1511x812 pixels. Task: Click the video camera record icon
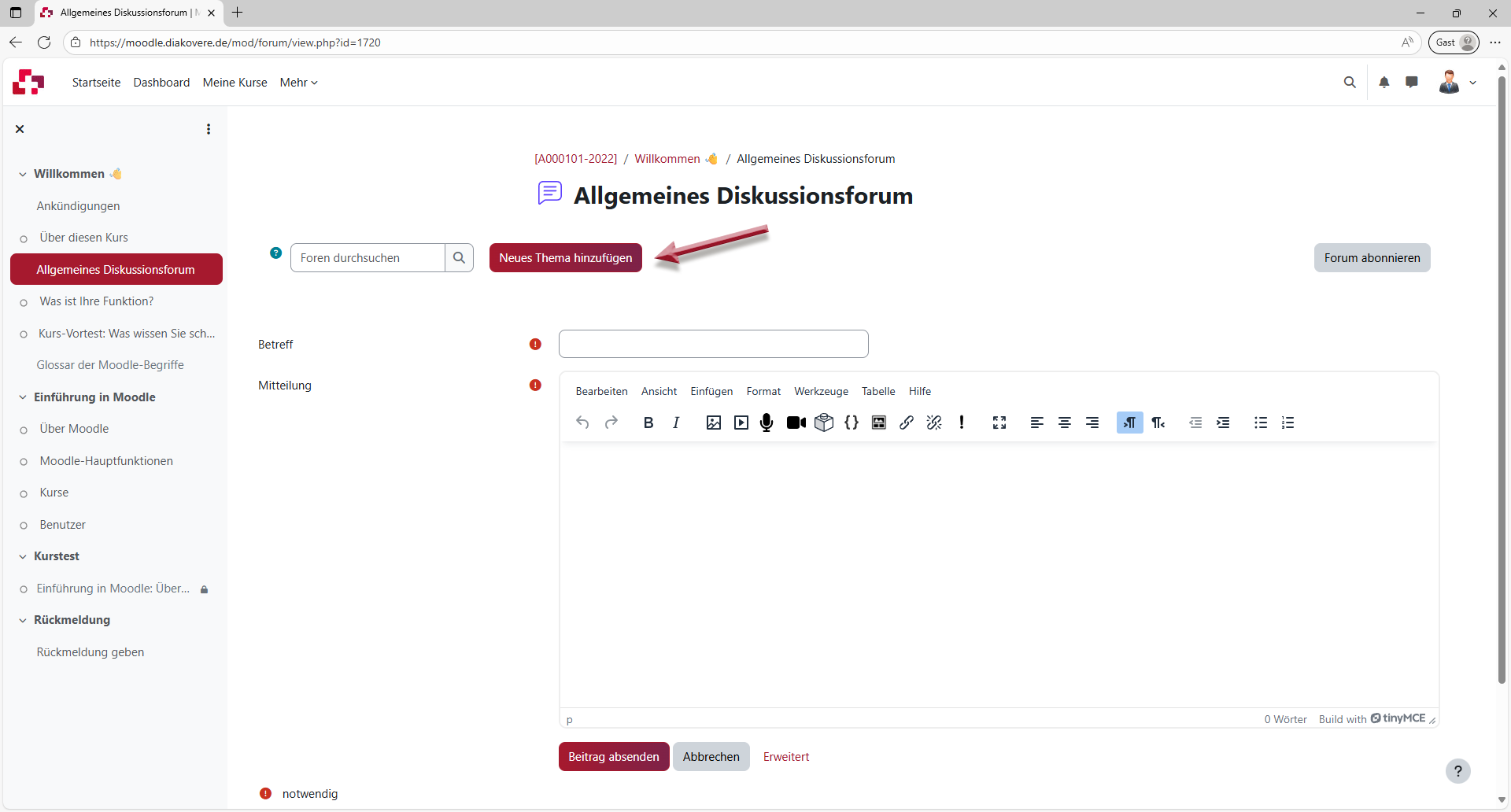(x=796, y=423)
